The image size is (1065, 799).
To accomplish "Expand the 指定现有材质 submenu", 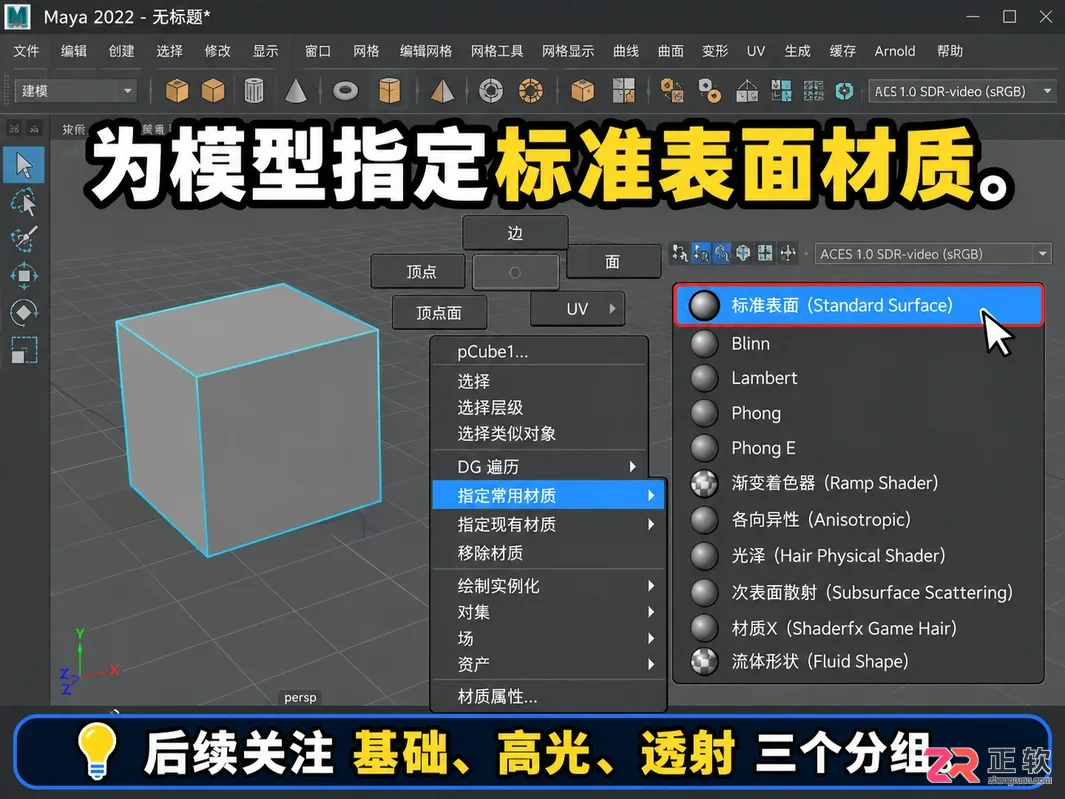I will pyautogui.click(x=548, y=524).
